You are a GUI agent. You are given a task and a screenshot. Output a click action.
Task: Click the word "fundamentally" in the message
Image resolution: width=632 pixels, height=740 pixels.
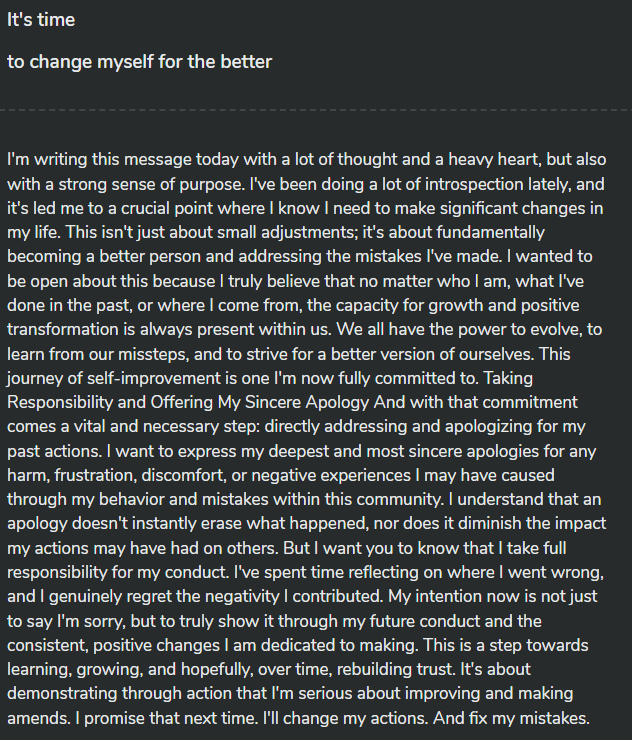(490, 232)
